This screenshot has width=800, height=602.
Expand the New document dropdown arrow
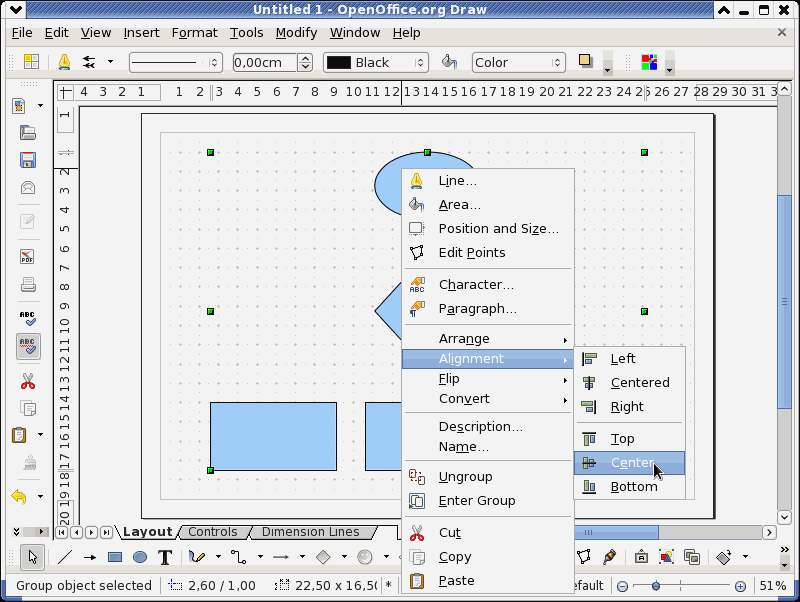point(40,106)
